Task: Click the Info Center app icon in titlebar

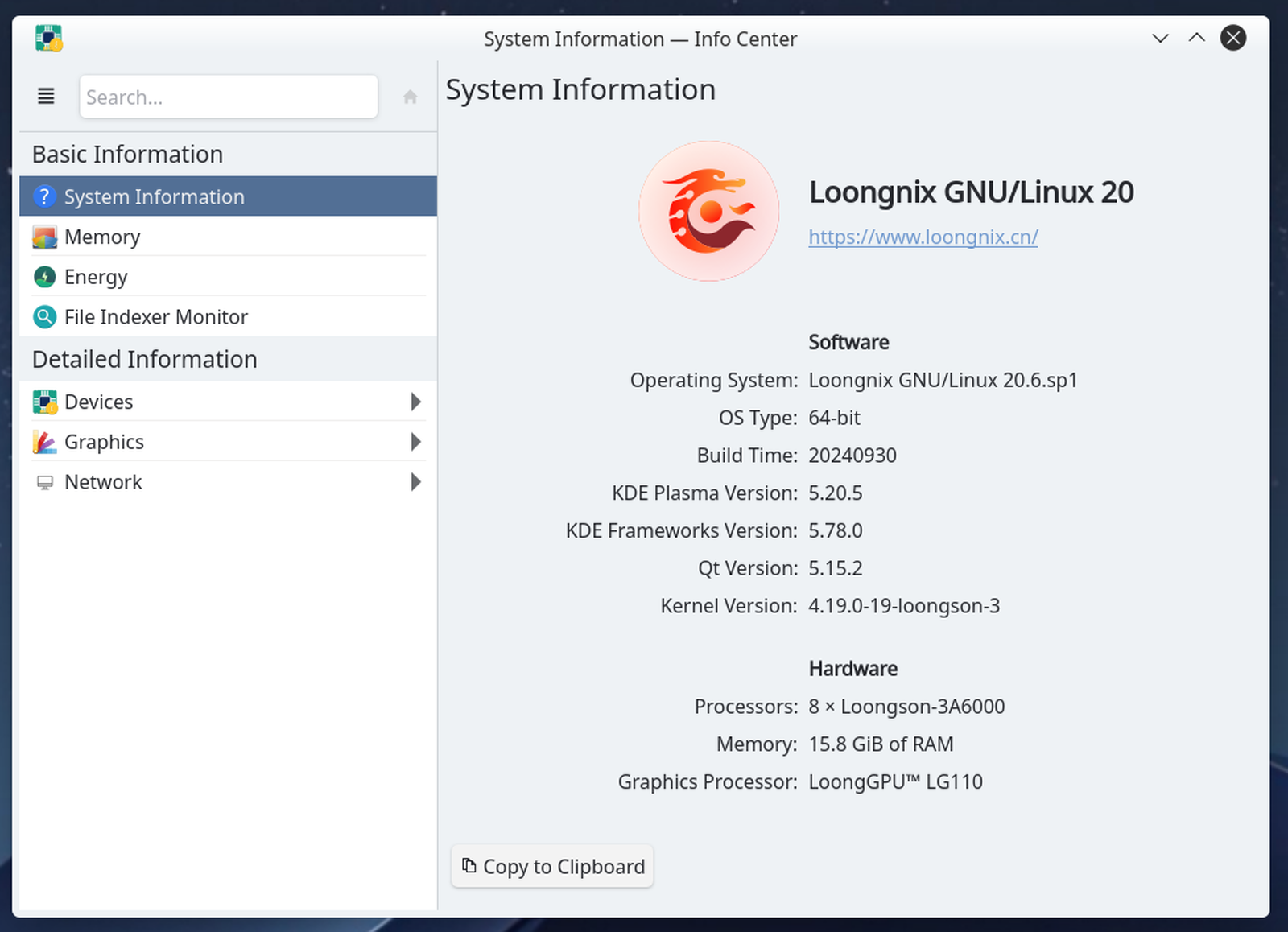Action: tap(47, 38)
